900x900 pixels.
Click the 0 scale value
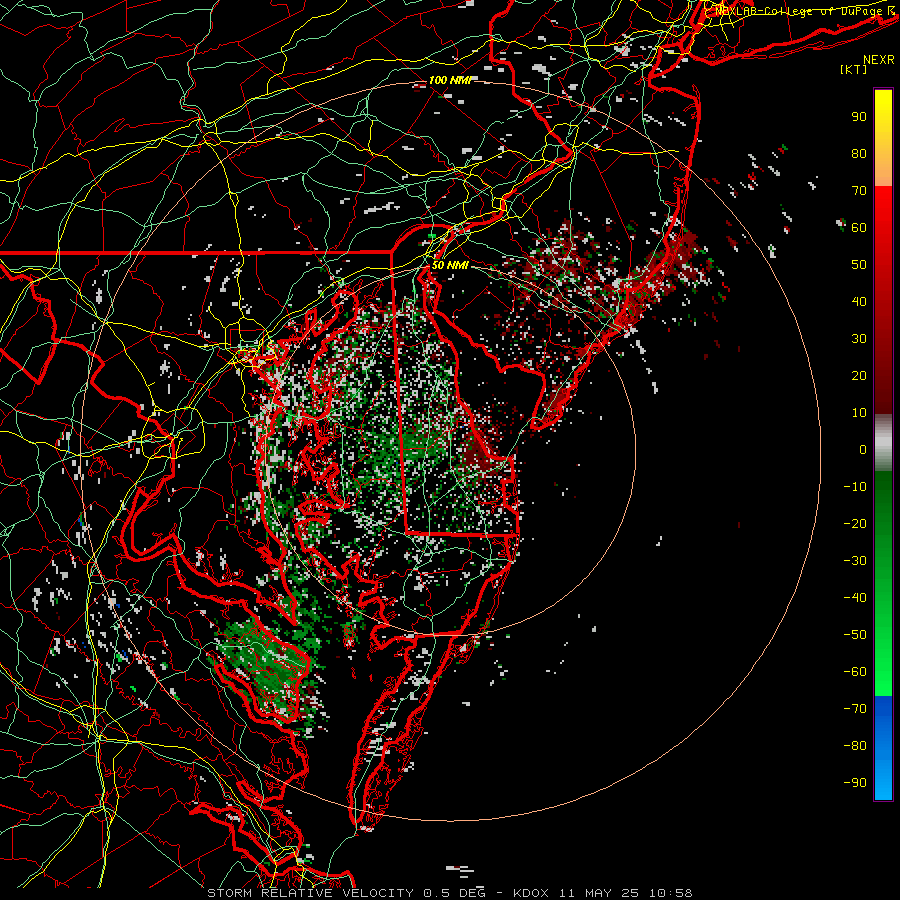coord(863,450)
